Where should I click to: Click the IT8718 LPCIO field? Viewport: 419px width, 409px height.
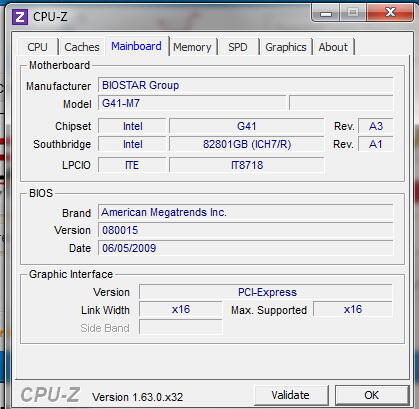(x=246, y=165)
